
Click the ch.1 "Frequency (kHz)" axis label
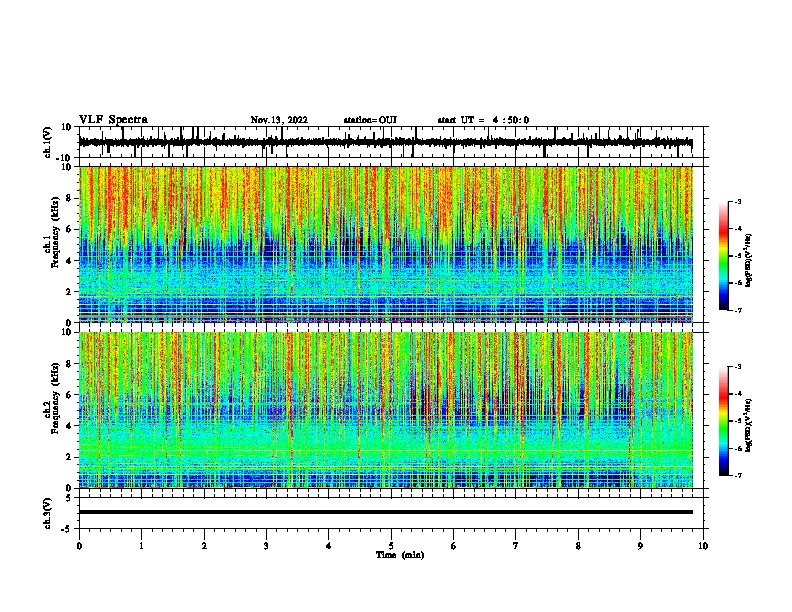pos(56,232)
